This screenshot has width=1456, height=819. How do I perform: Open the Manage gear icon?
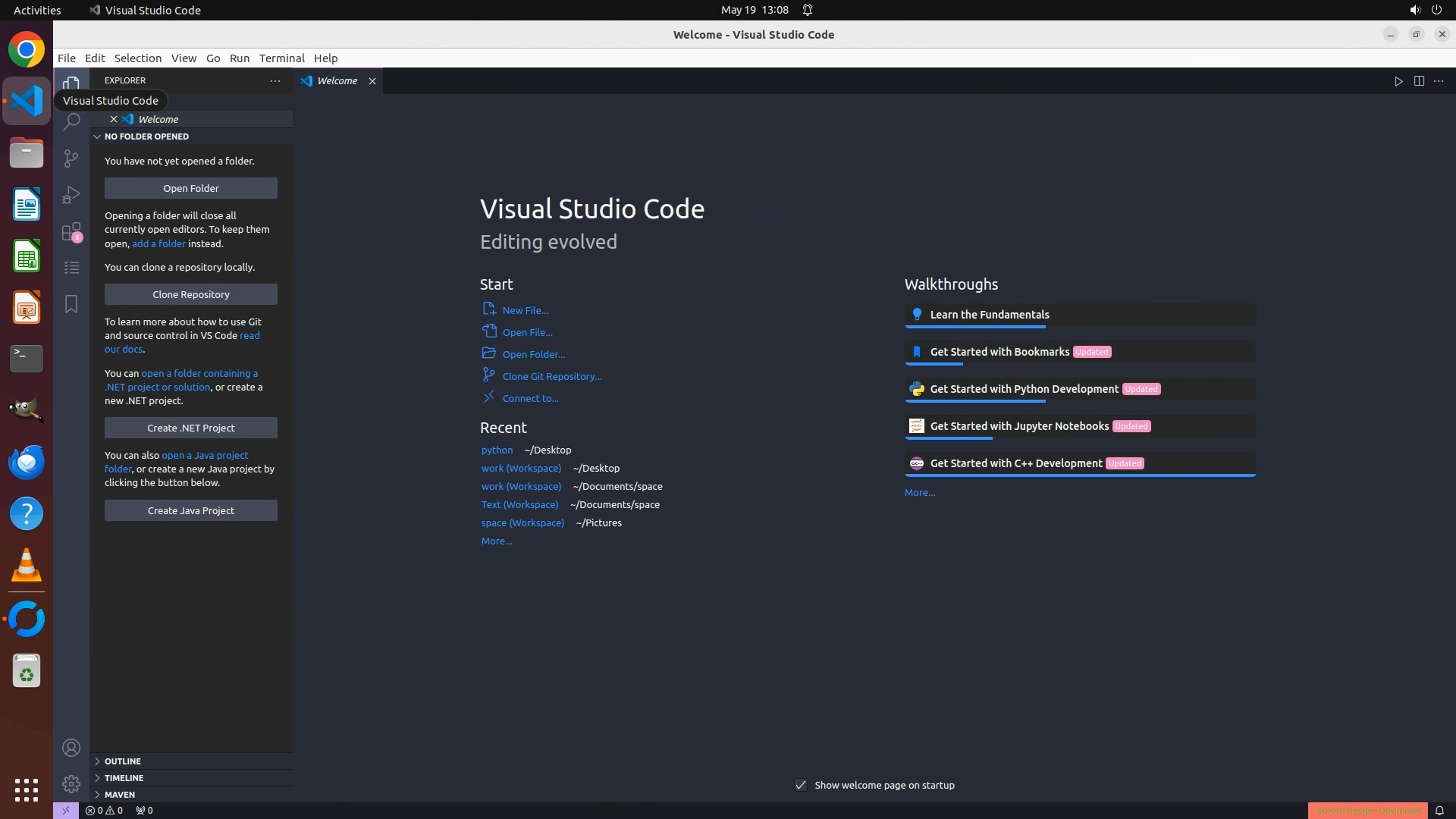tap(71, 783)
